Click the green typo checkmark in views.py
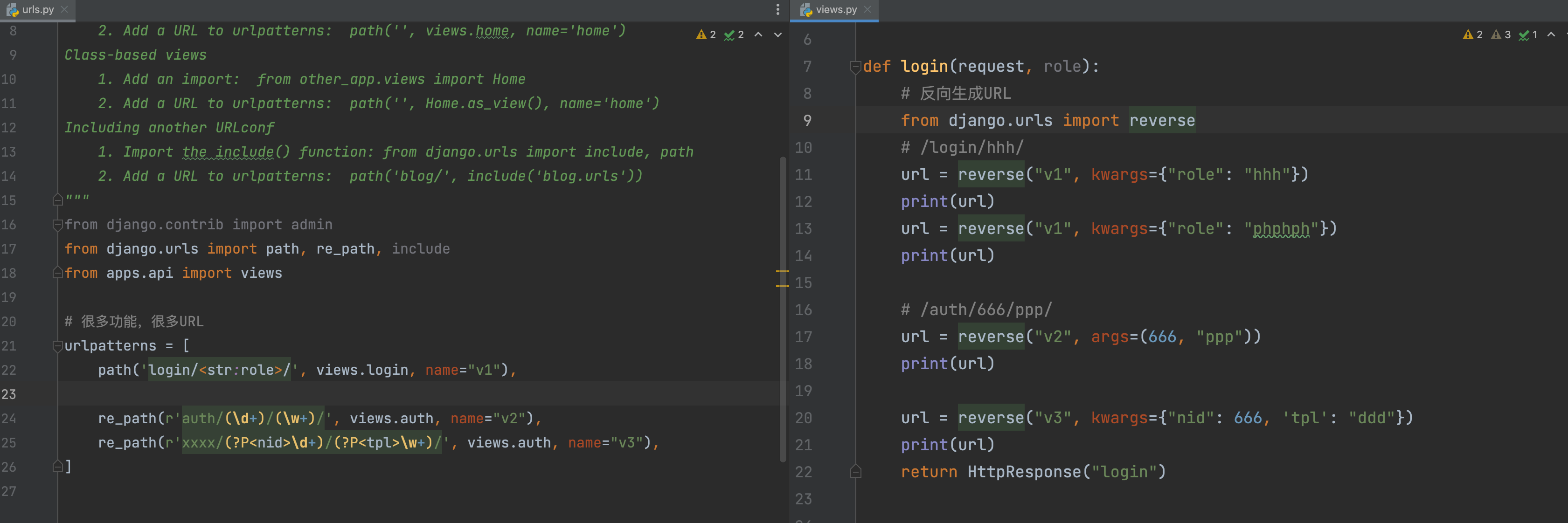Screen dimensions: 1568x523 click(x=1524, y=34)
